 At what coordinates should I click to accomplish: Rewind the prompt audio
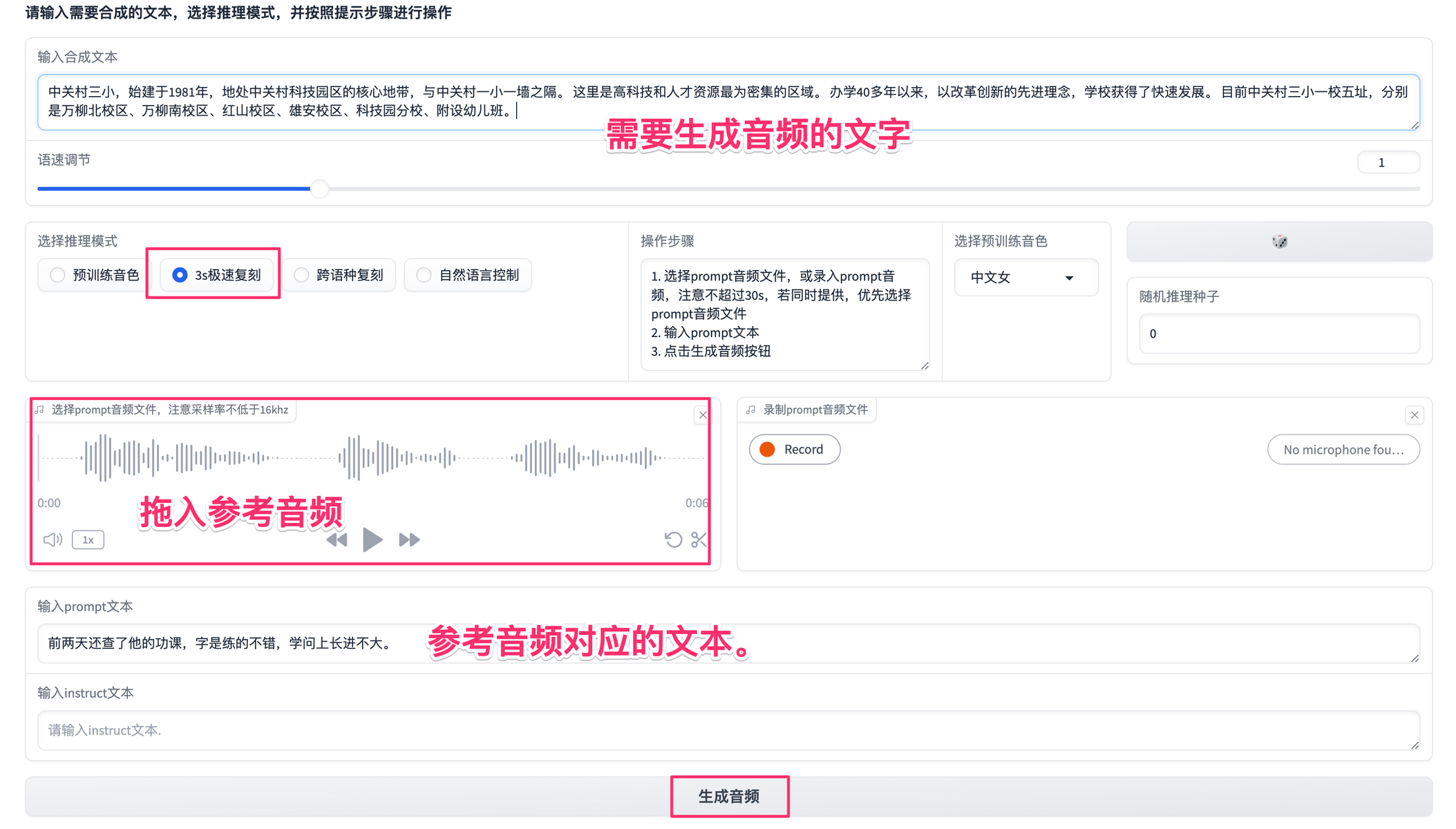pyautogui.click(x=337, y=540)
